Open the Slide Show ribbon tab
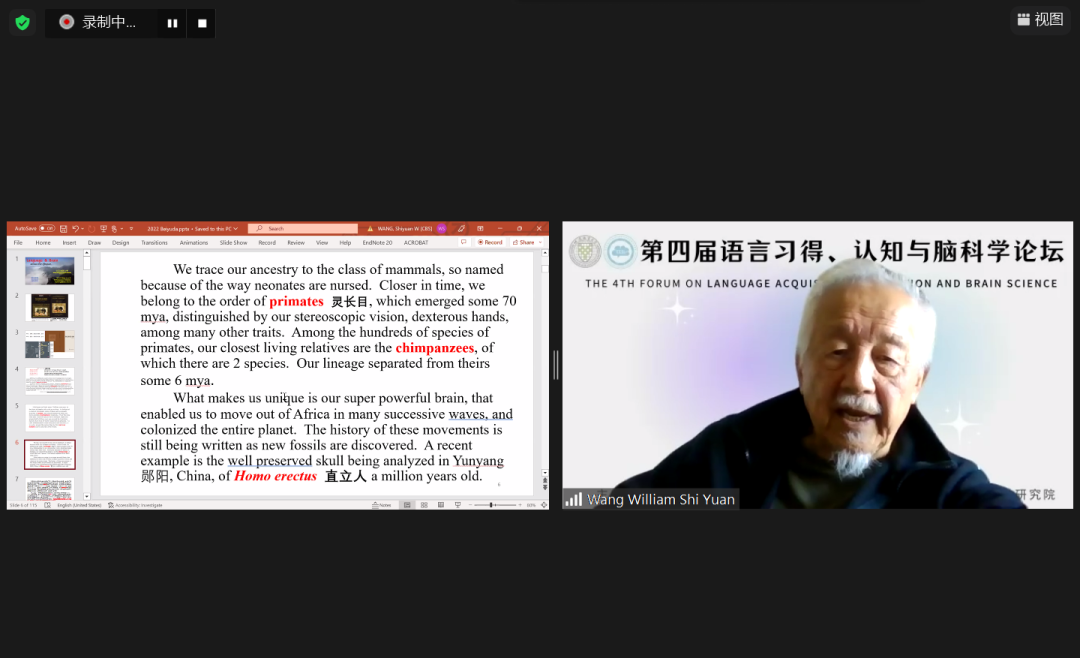This screenshot has height=658, width=1080. pos(233,242)
